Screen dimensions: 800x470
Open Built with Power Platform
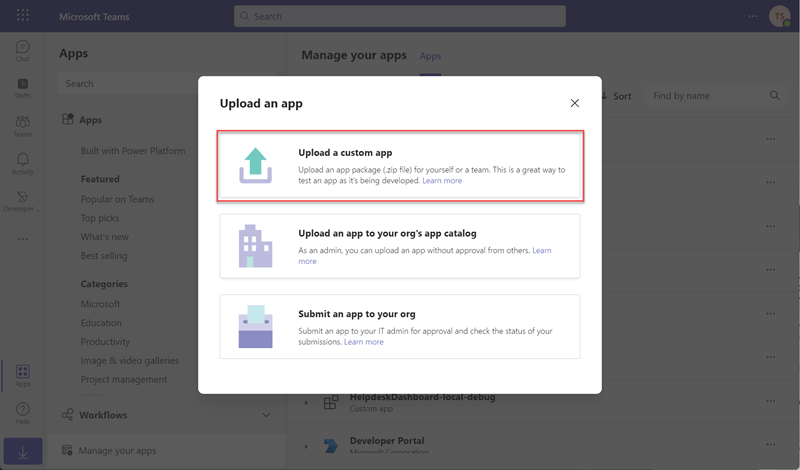coord(133,151)
